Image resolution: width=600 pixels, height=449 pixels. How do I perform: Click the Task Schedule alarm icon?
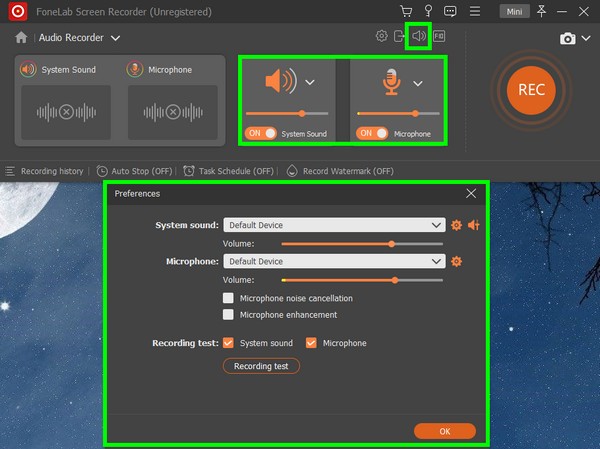pos(189,171)
